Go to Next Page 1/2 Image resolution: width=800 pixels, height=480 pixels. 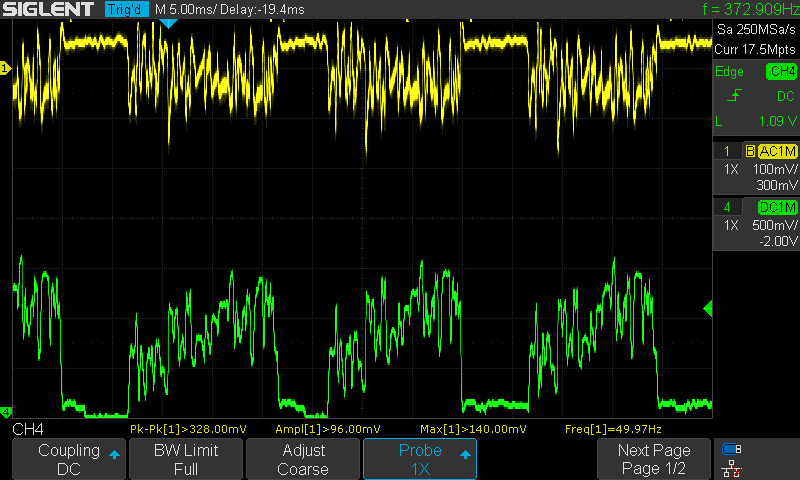point(654,459)
